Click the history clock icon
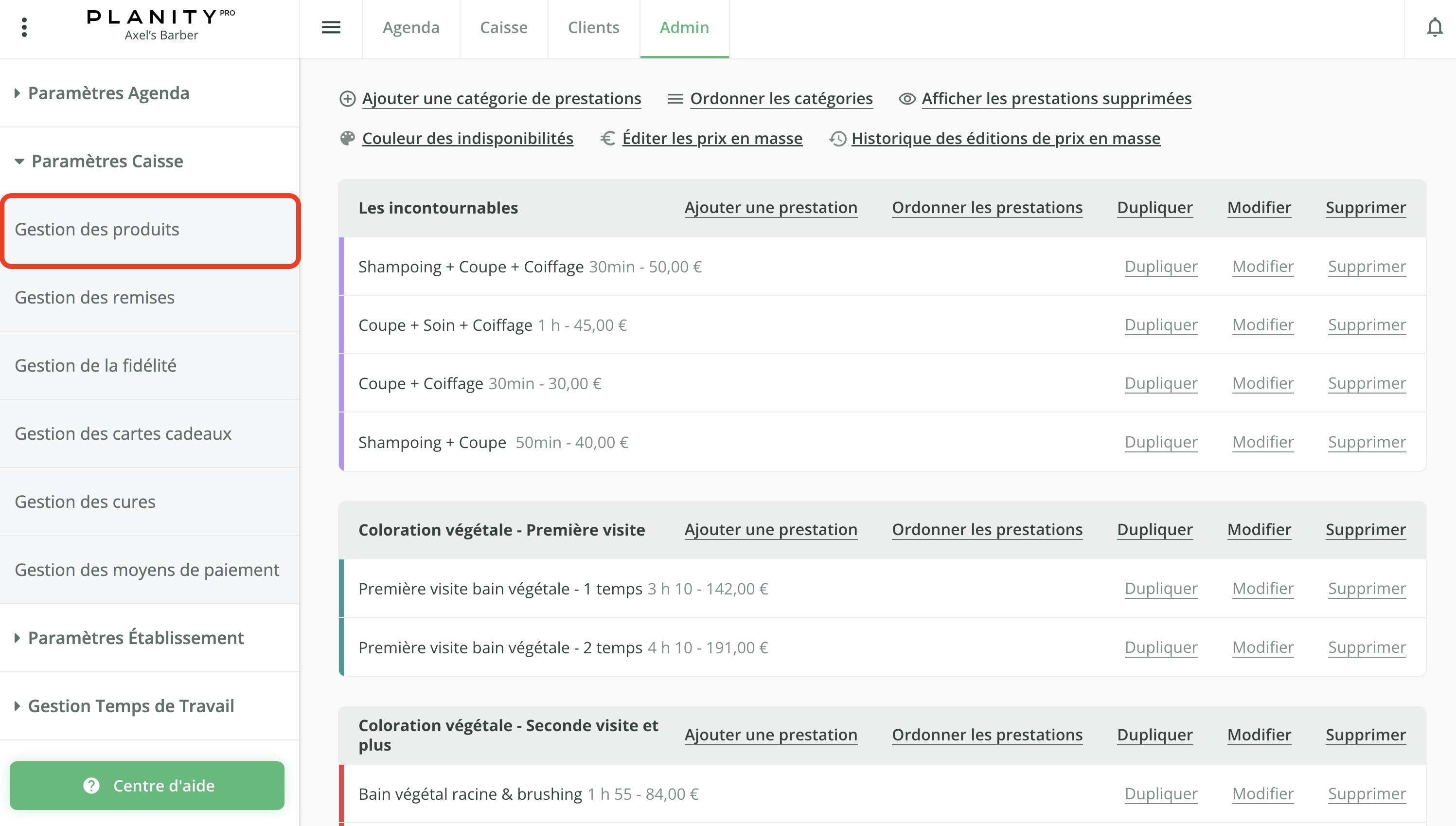The width and height of the screenshot is (1456, 826). [x=837, y=139]
